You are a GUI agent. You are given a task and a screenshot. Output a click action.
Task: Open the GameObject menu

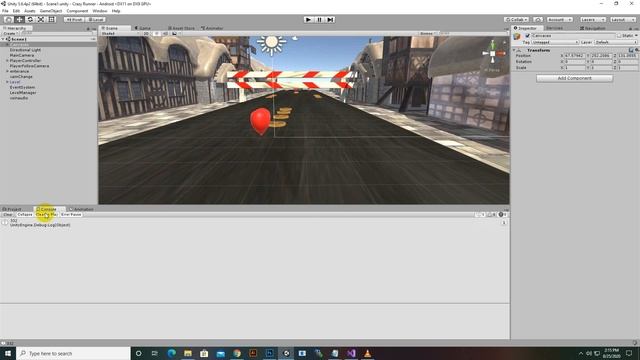(x=51, y=11)
